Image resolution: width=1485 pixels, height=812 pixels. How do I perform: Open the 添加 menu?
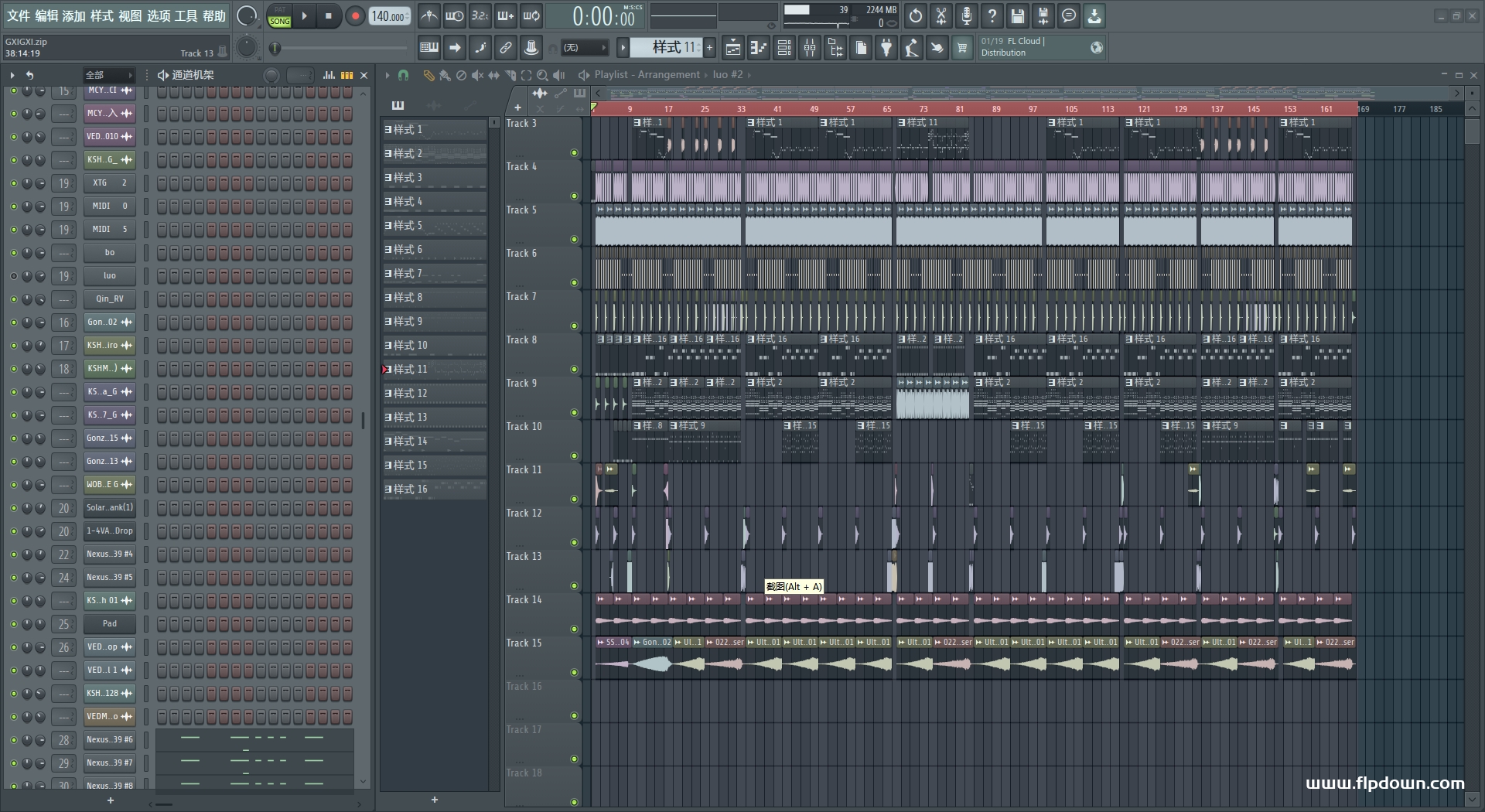coord(74,15)
